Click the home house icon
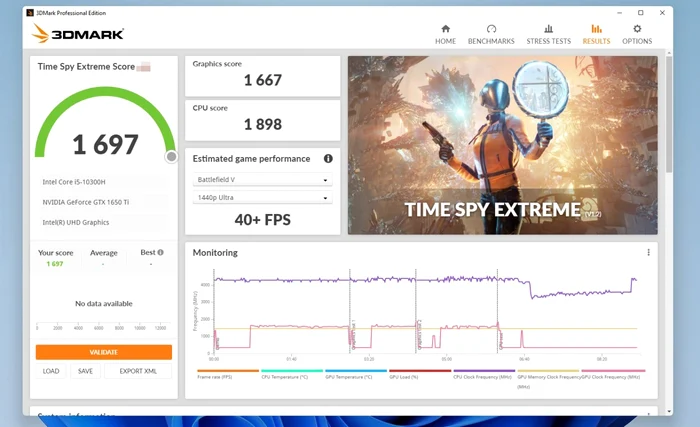 446,29
